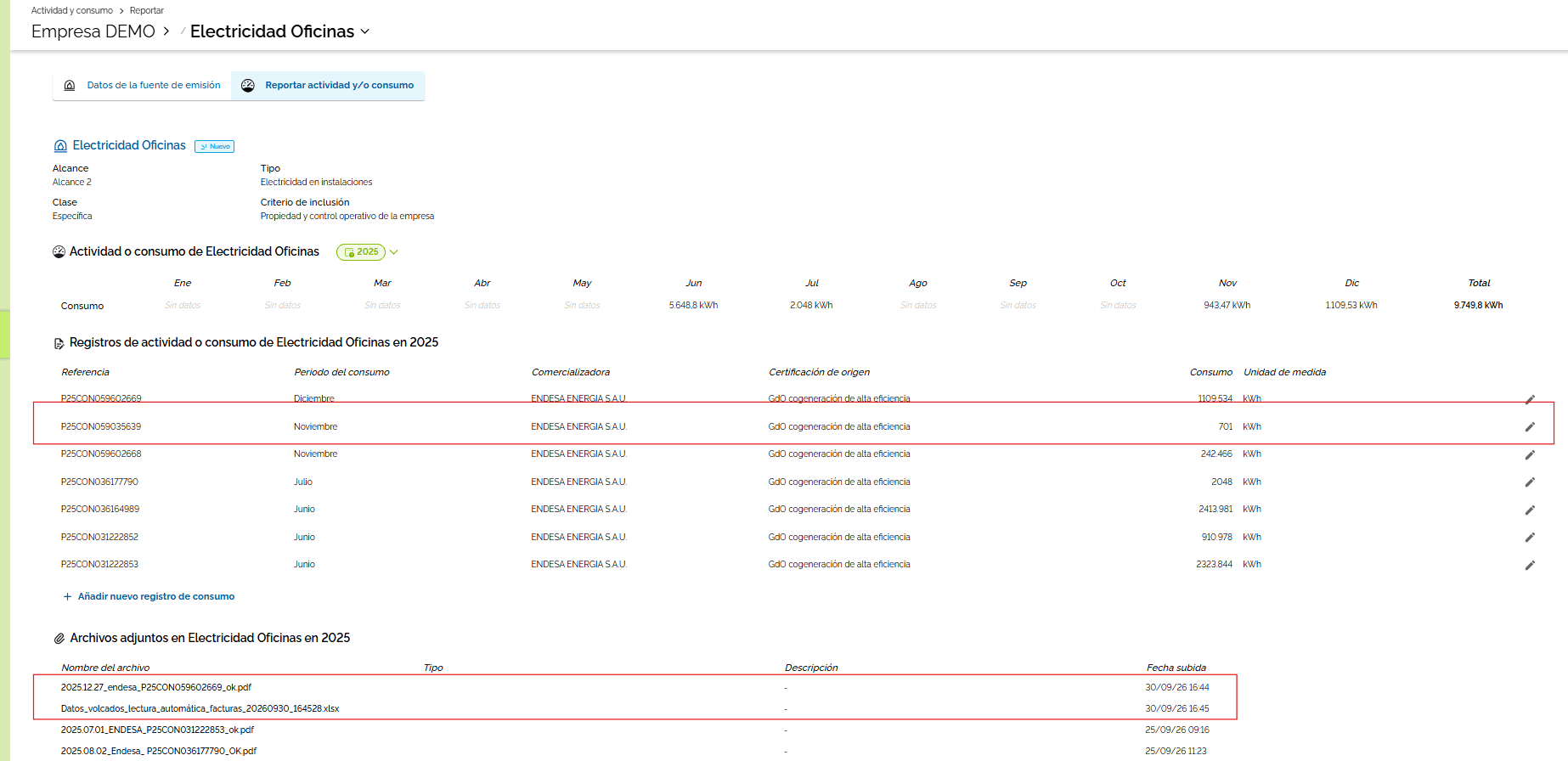1568x761 pixels.
Task: Select the Nov consumption value 943,47 kWh
Action: (1227, 306)
